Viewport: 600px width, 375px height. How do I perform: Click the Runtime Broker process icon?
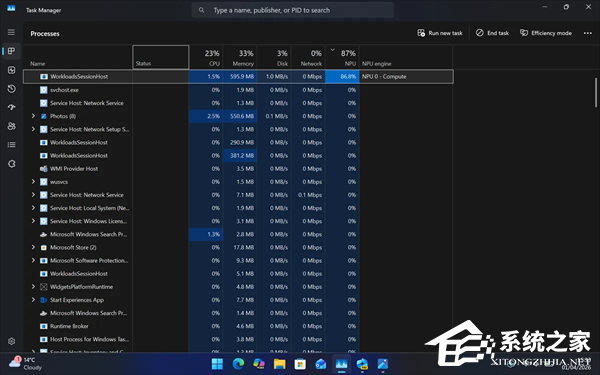pyautogui.click(x=44, y=326)
